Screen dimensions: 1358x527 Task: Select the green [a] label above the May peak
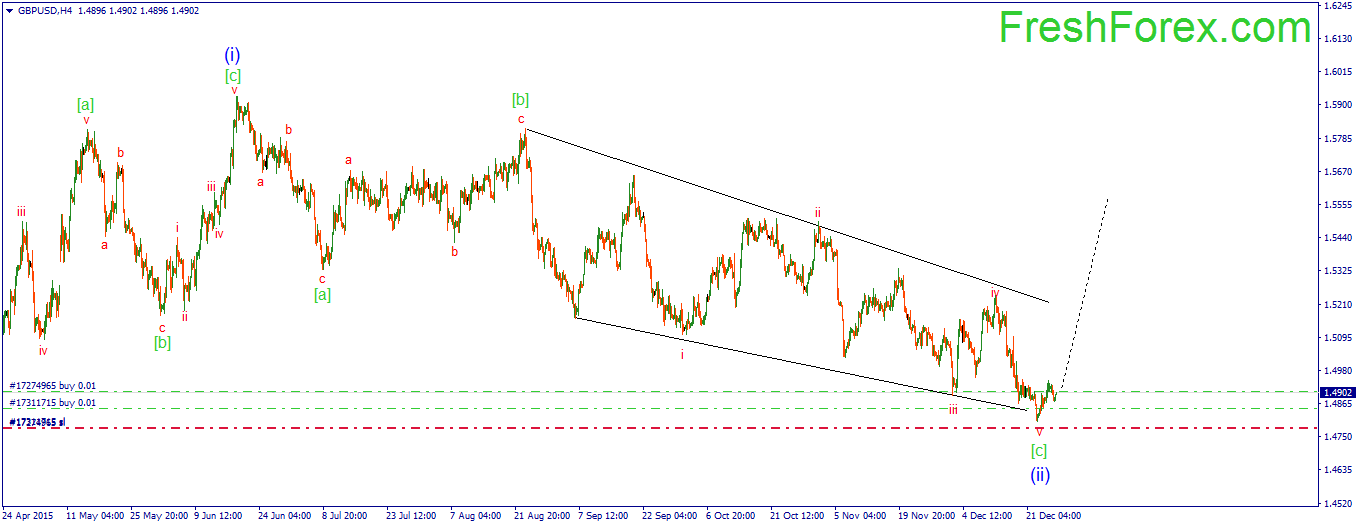[86, 103]
